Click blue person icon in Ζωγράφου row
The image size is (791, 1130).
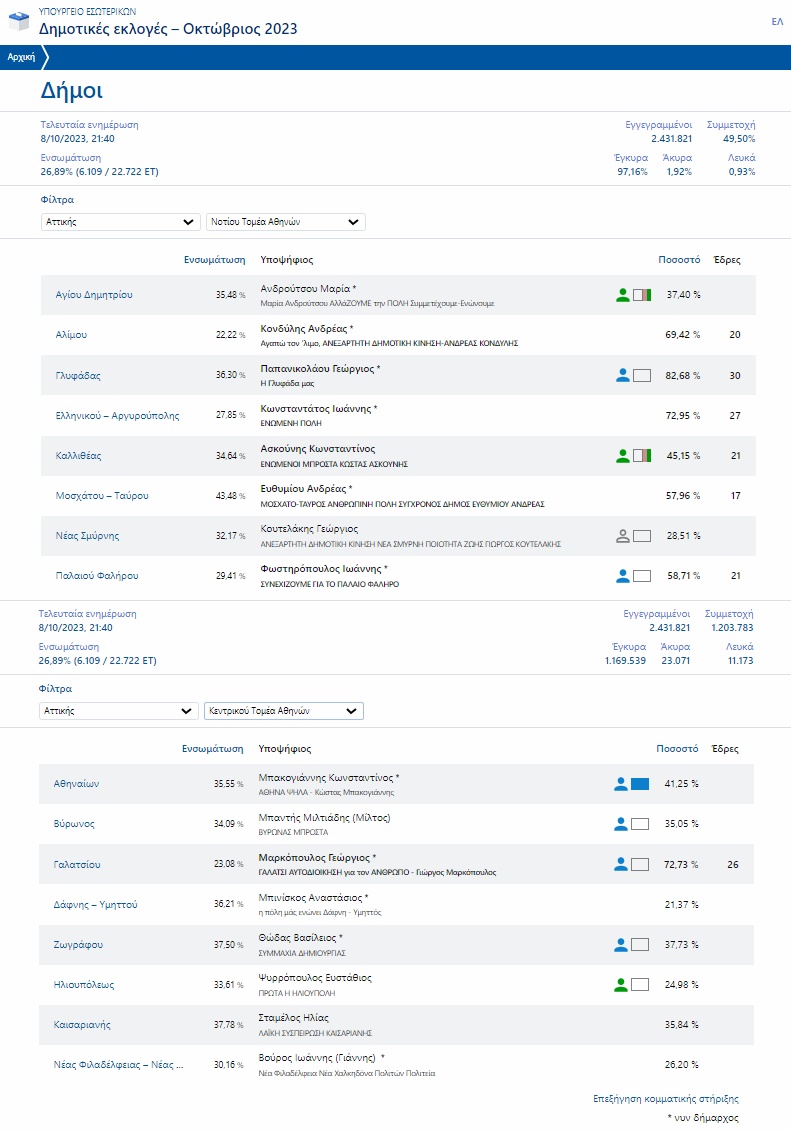(620, 944)
